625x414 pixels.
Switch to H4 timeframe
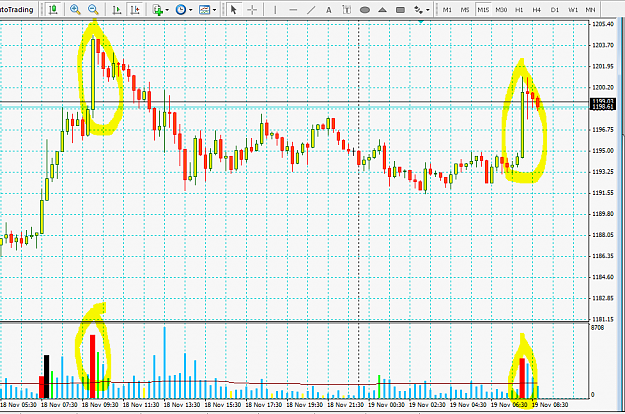tap(537, 10)
